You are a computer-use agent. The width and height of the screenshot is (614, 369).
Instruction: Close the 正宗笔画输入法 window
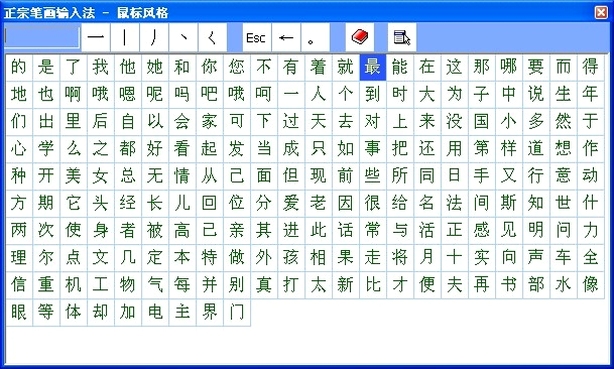(x=601, y=12)
